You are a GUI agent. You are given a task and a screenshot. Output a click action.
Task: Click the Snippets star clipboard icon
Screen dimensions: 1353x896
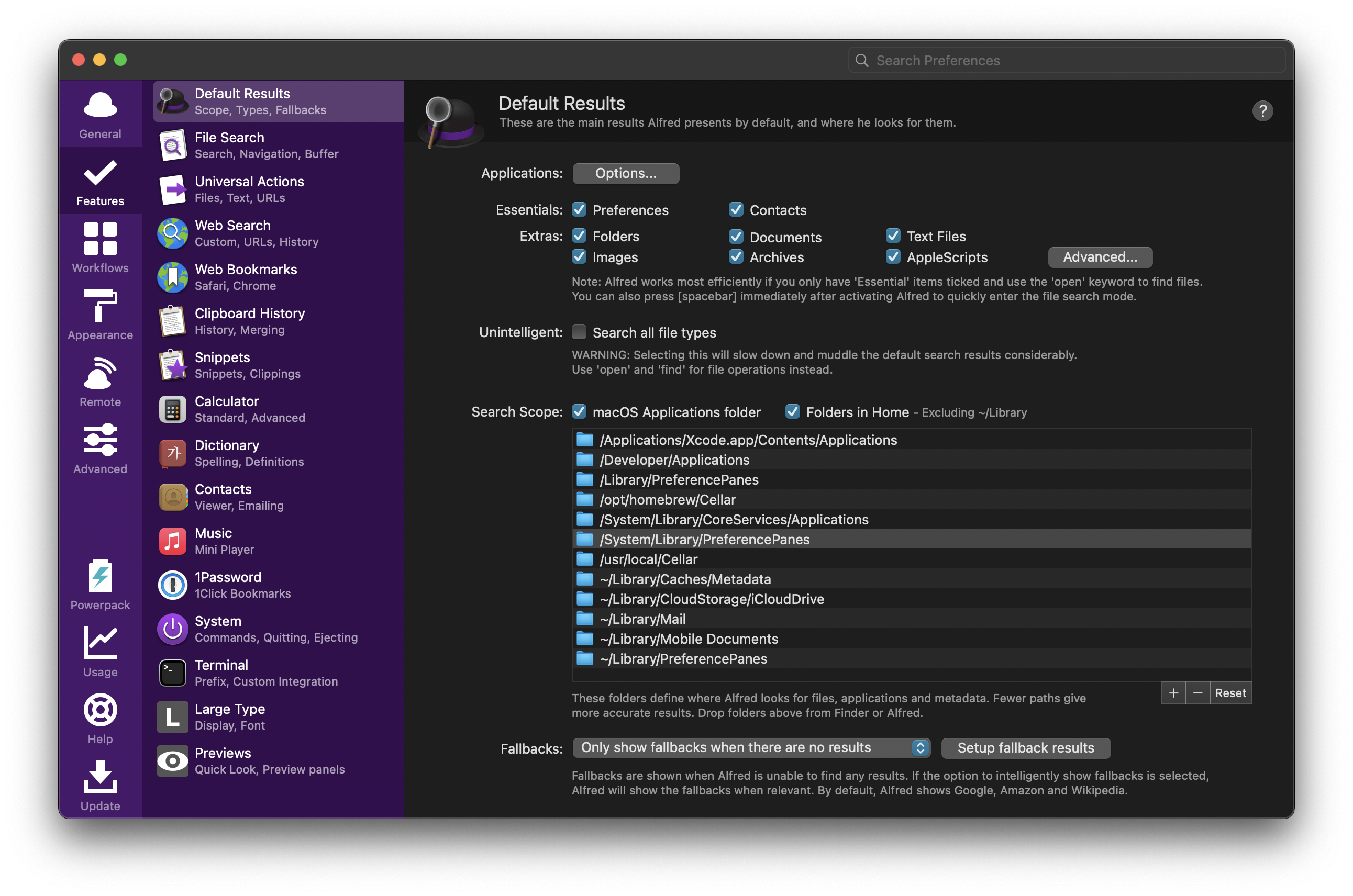point(173,366)
